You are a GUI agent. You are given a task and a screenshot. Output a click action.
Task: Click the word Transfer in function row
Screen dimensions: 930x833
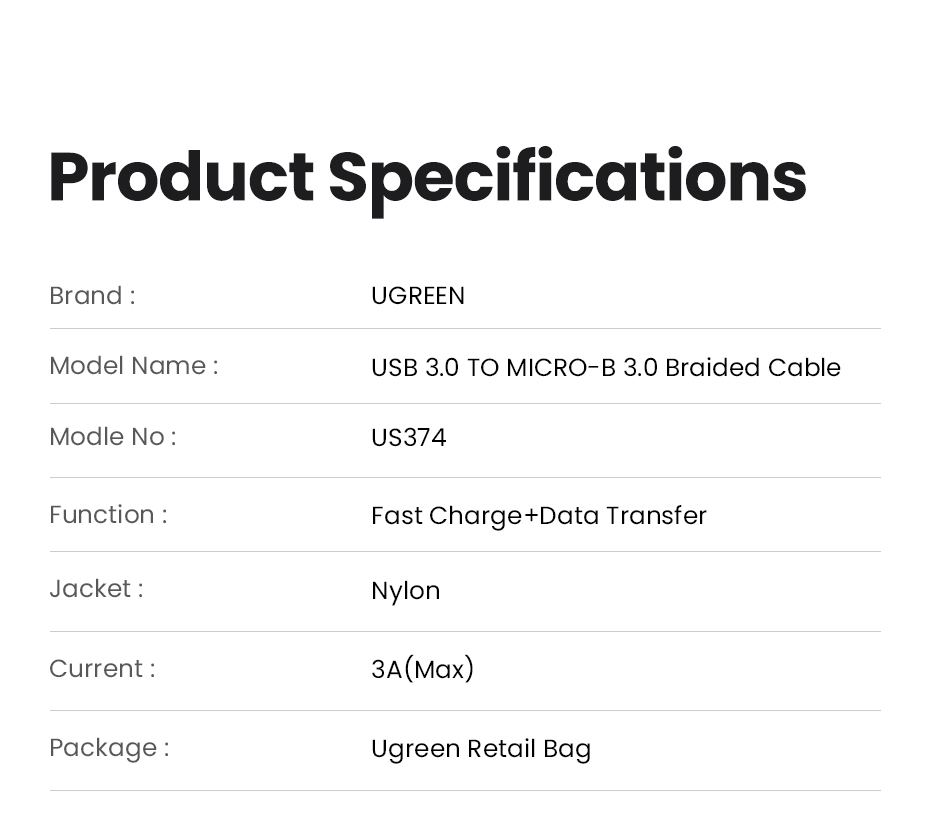click(x=656, y=516)
